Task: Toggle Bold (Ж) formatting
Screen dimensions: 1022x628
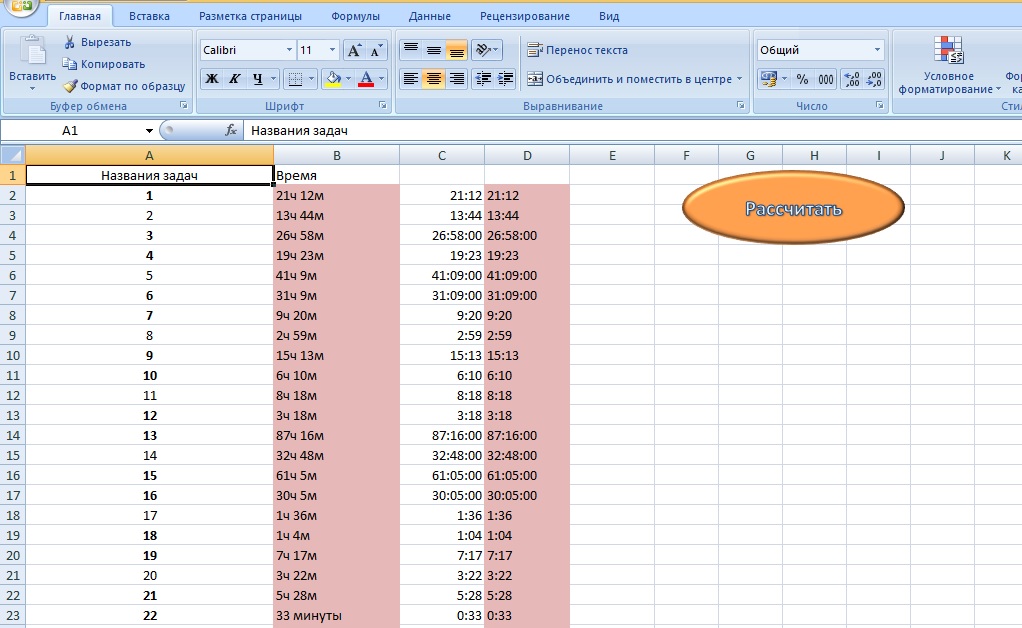Action: click(212, 79)
